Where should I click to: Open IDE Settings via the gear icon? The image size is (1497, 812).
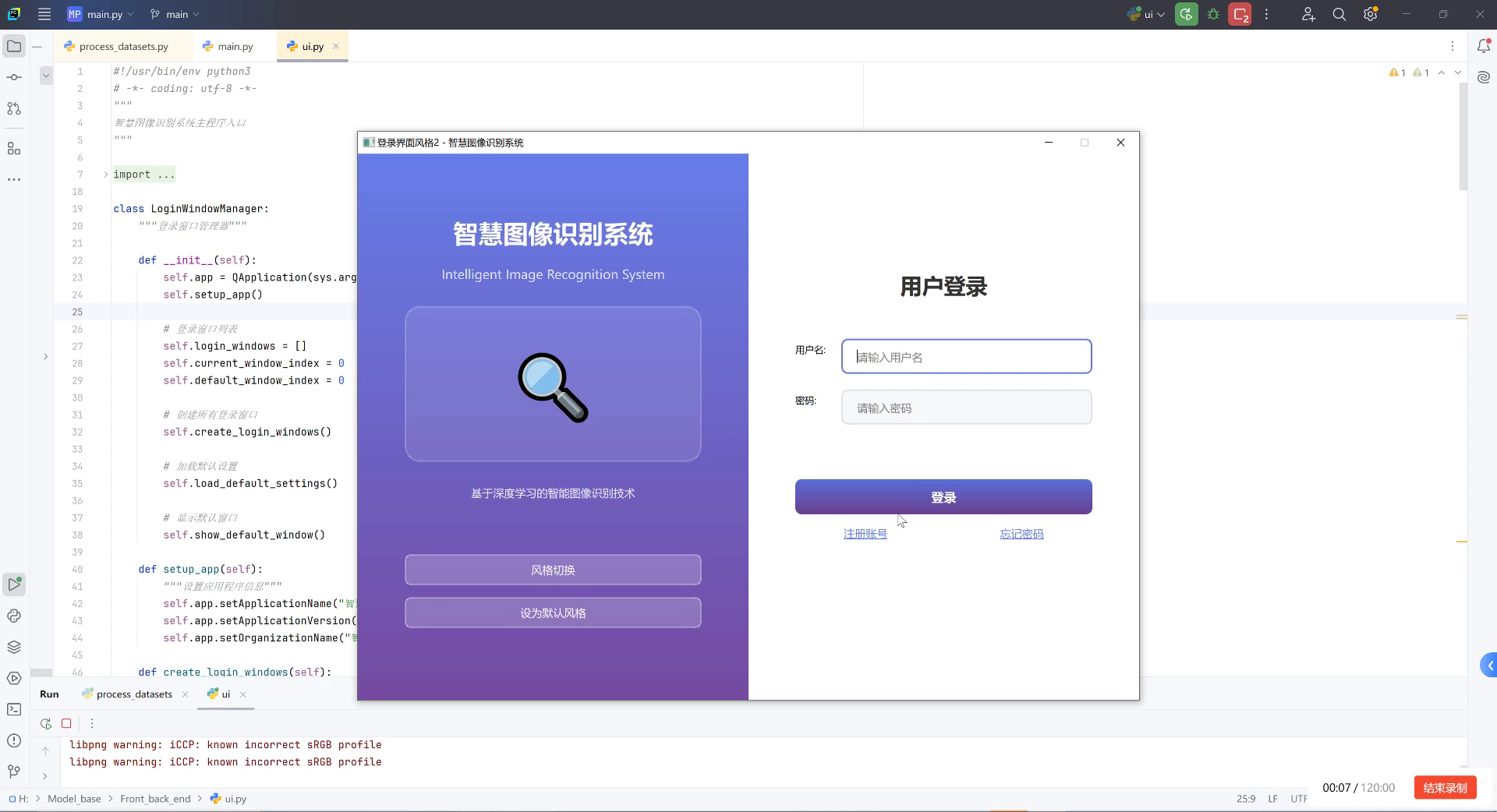tap(1371, 14)
